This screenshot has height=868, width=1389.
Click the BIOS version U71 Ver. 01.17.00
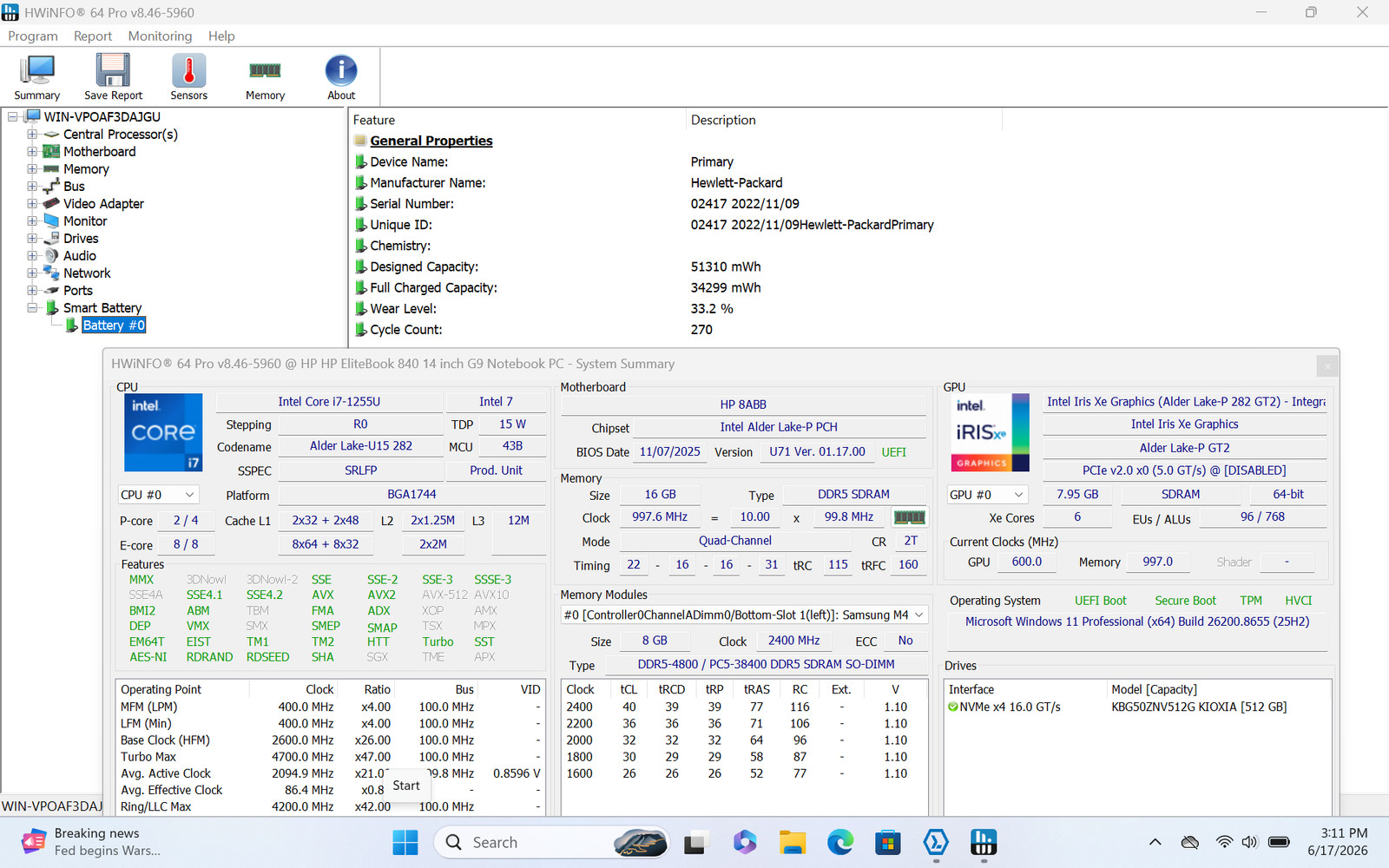click(817, 452)
